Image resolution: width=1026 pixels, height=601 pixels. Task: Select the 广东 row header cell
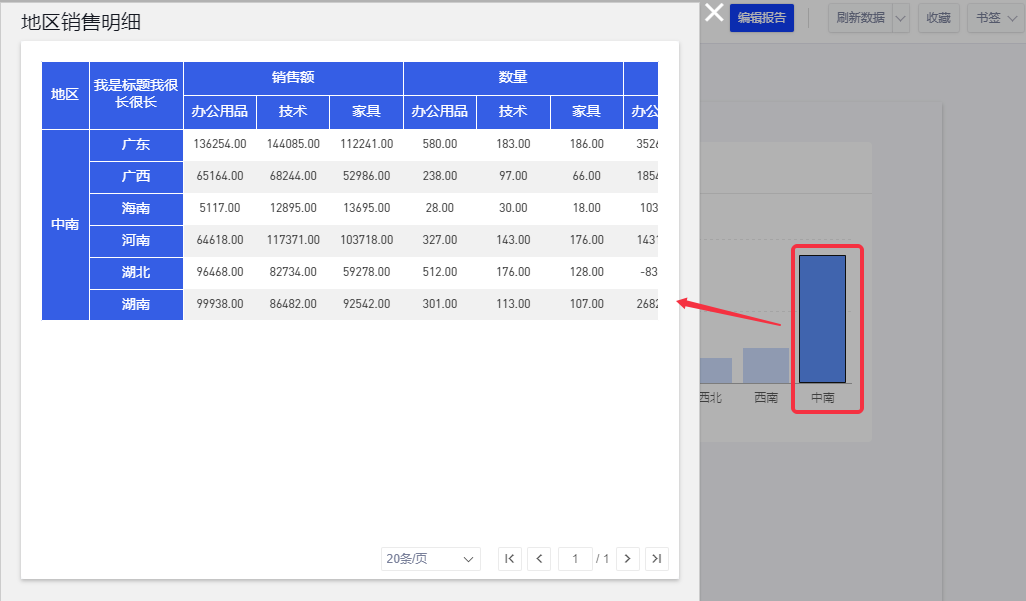click(136, 144)
